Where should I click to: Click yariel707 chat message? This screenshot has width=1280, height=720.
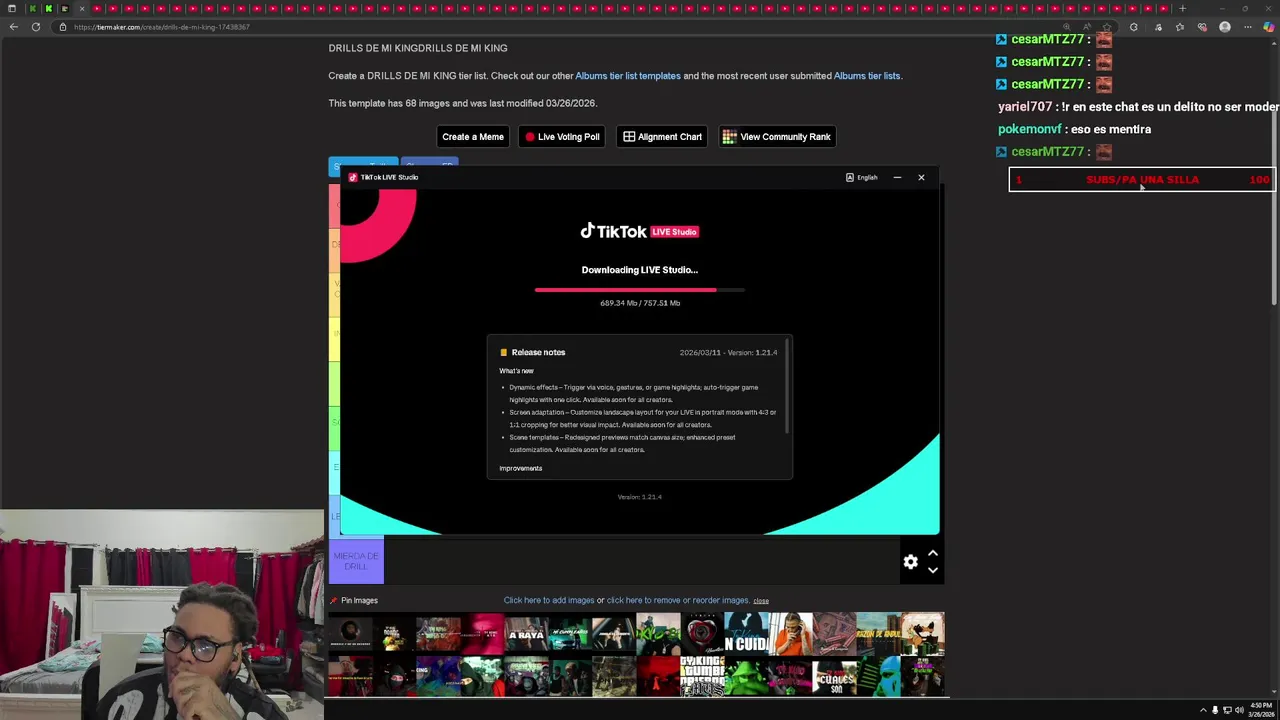(1138, 107)
